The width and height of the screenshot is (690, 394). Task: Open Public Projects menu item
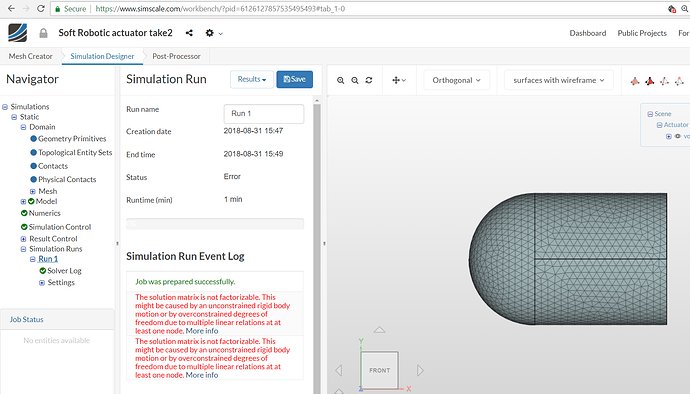pos(642,33)
